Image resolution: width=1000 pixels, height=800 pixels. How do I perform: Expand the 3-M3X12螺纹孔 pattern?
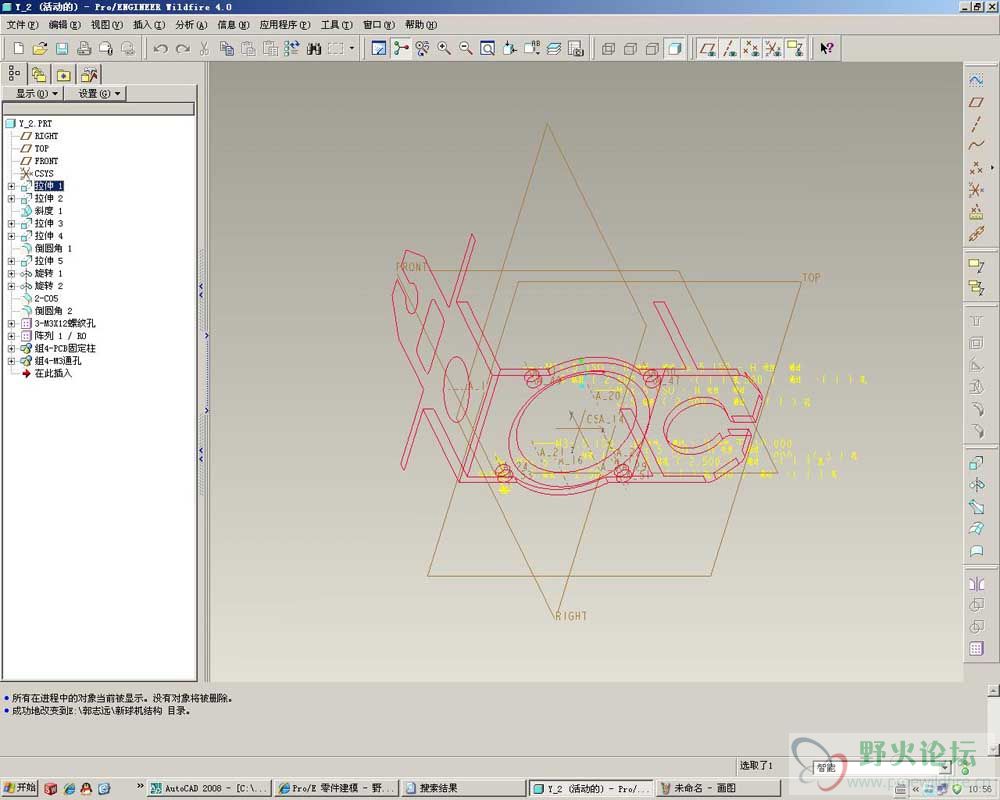tap(11, 323)
